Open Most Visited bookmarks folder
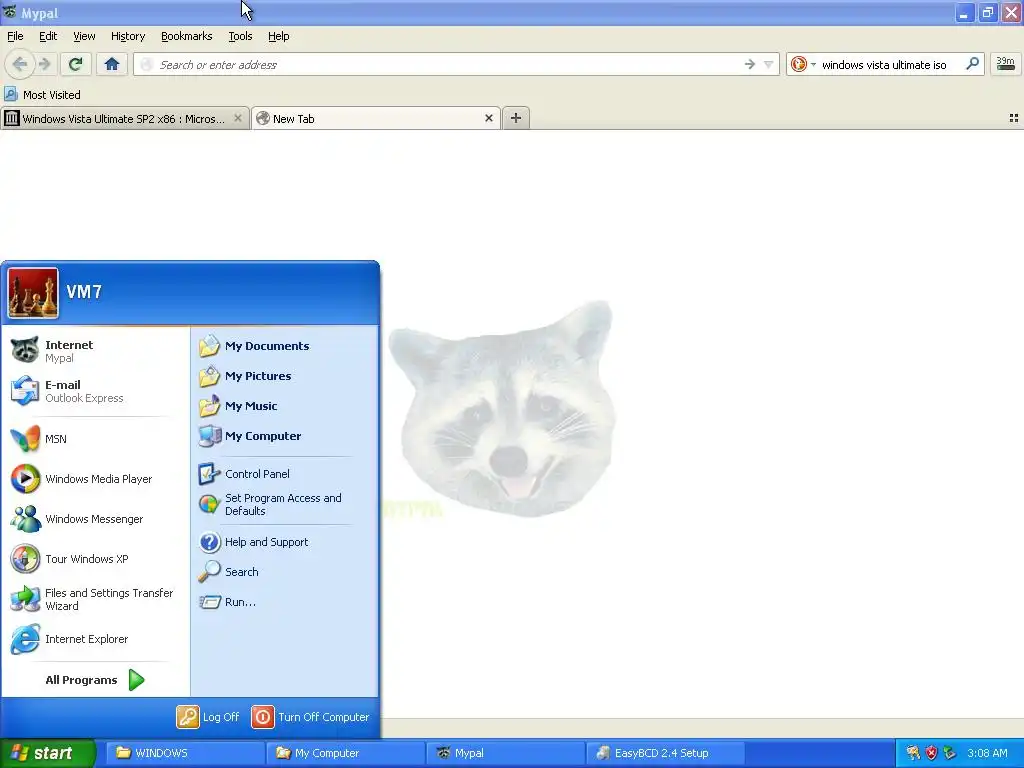 point(42,95)
